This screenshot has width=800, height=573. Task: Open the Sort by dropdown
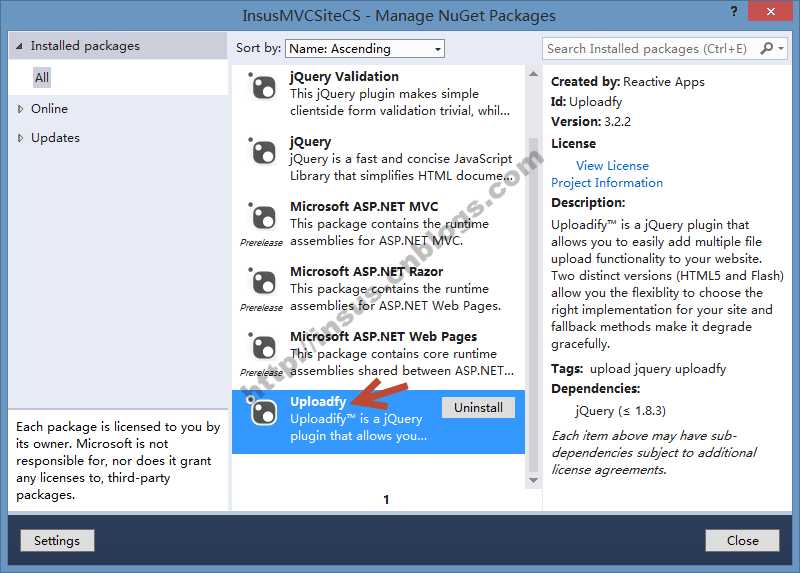(x=365, y=48)
